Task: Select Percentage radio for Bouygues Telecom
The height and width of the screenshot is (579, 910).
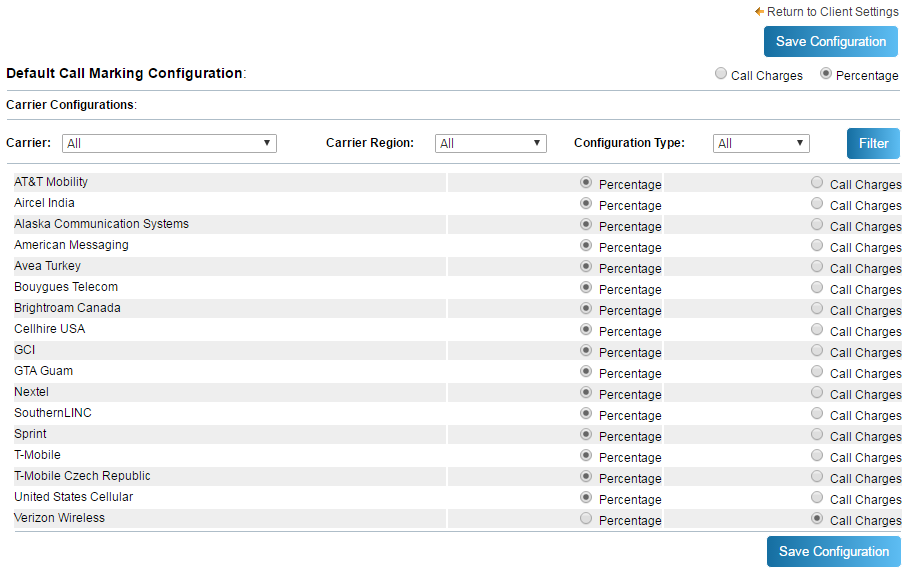Action: [x=586, y=287]
